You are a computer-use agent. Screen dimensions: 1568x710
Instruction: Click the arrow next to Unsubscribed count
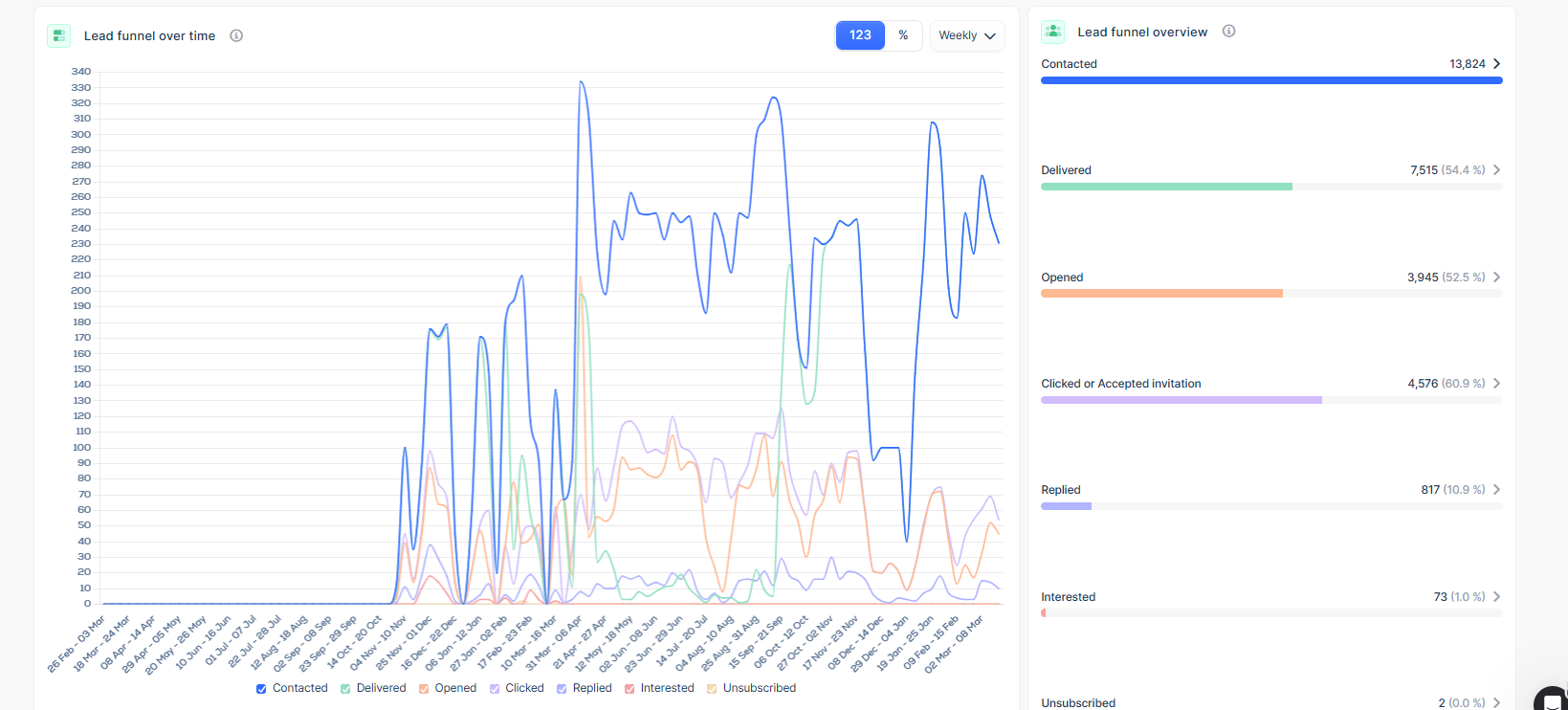pos(1497,703)
